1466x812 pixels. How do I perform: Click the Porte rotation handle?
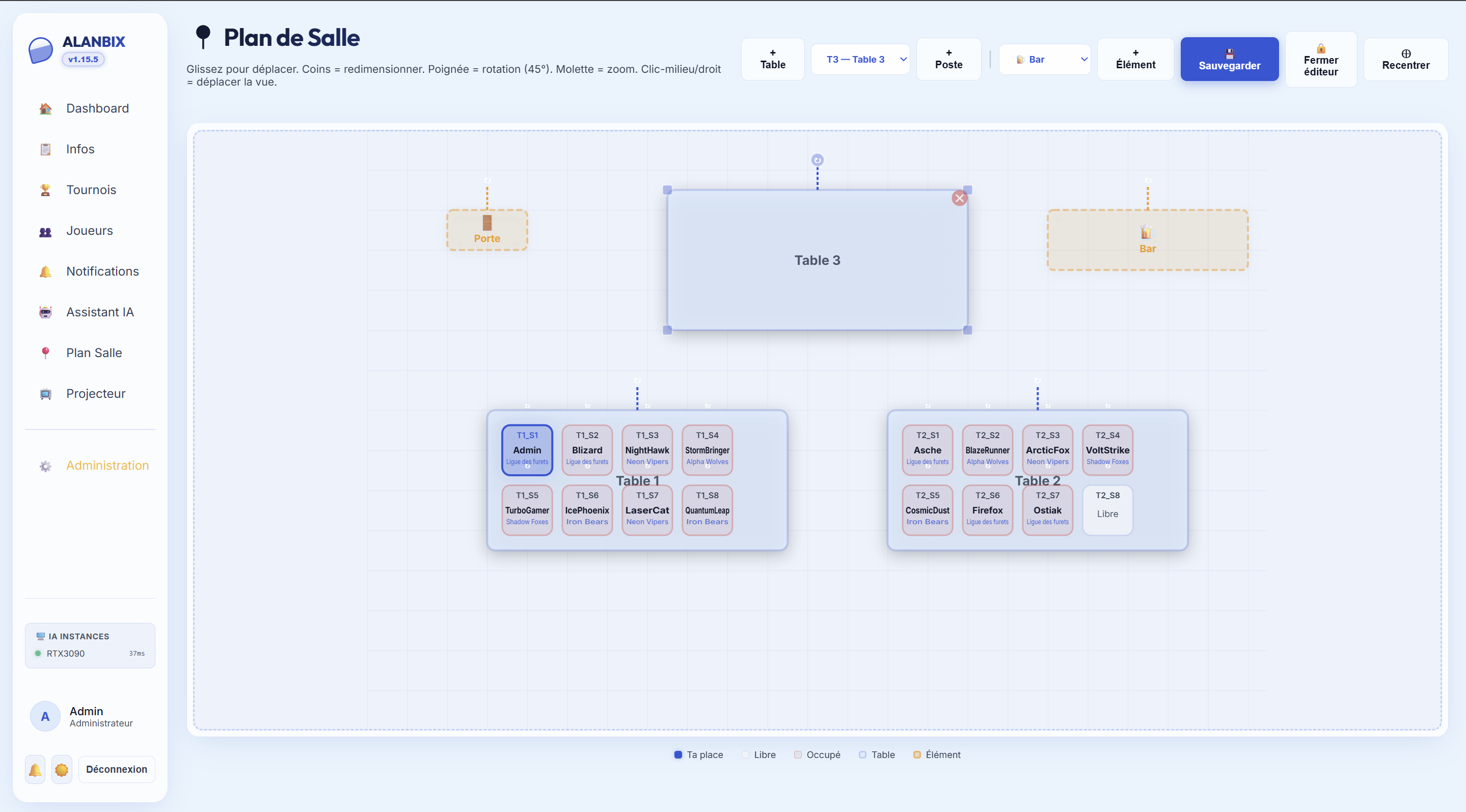[487, 180]
